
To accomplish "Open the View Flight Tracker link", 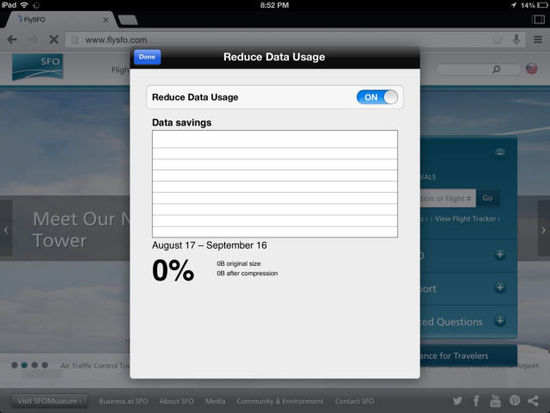I will tap(467, 219).
